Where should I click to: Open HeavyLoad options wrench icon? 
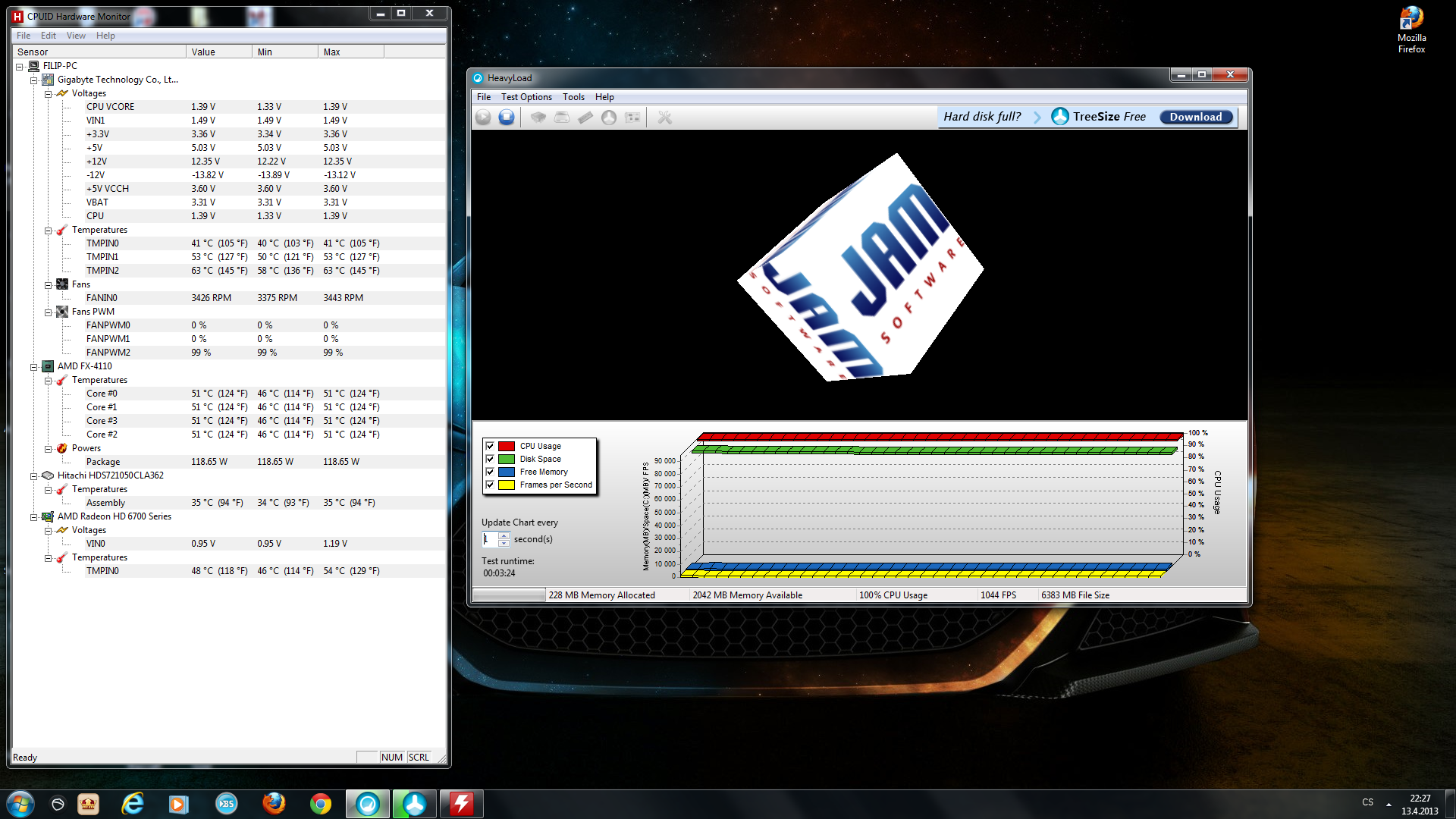tap(665, 117)
